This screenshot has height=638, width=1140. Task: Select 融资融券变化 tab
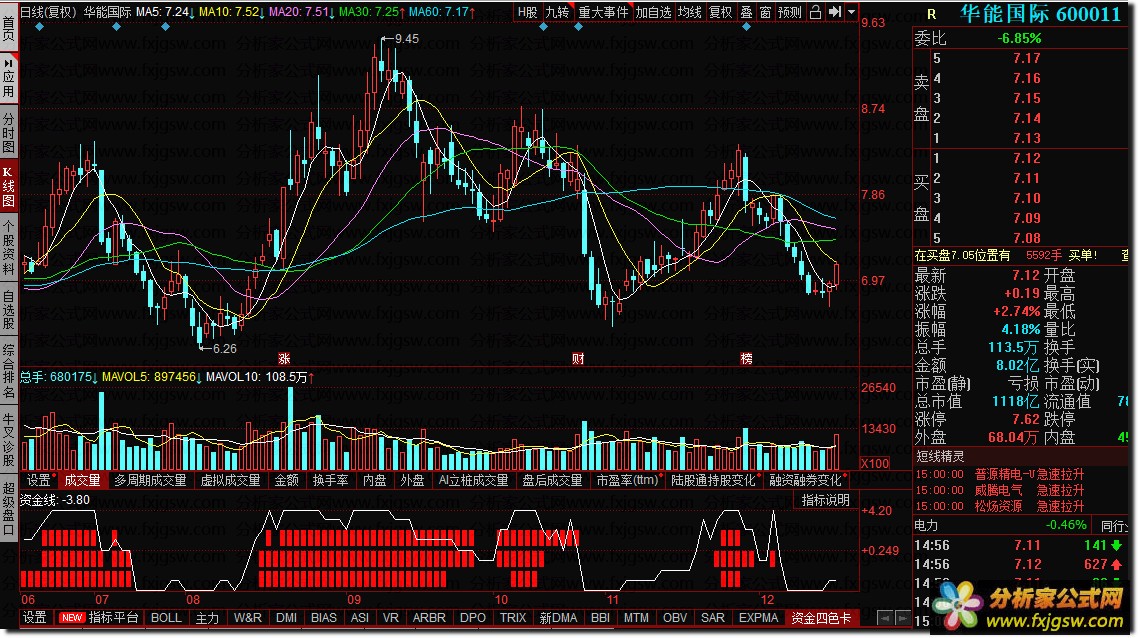(x=805, y=480)
